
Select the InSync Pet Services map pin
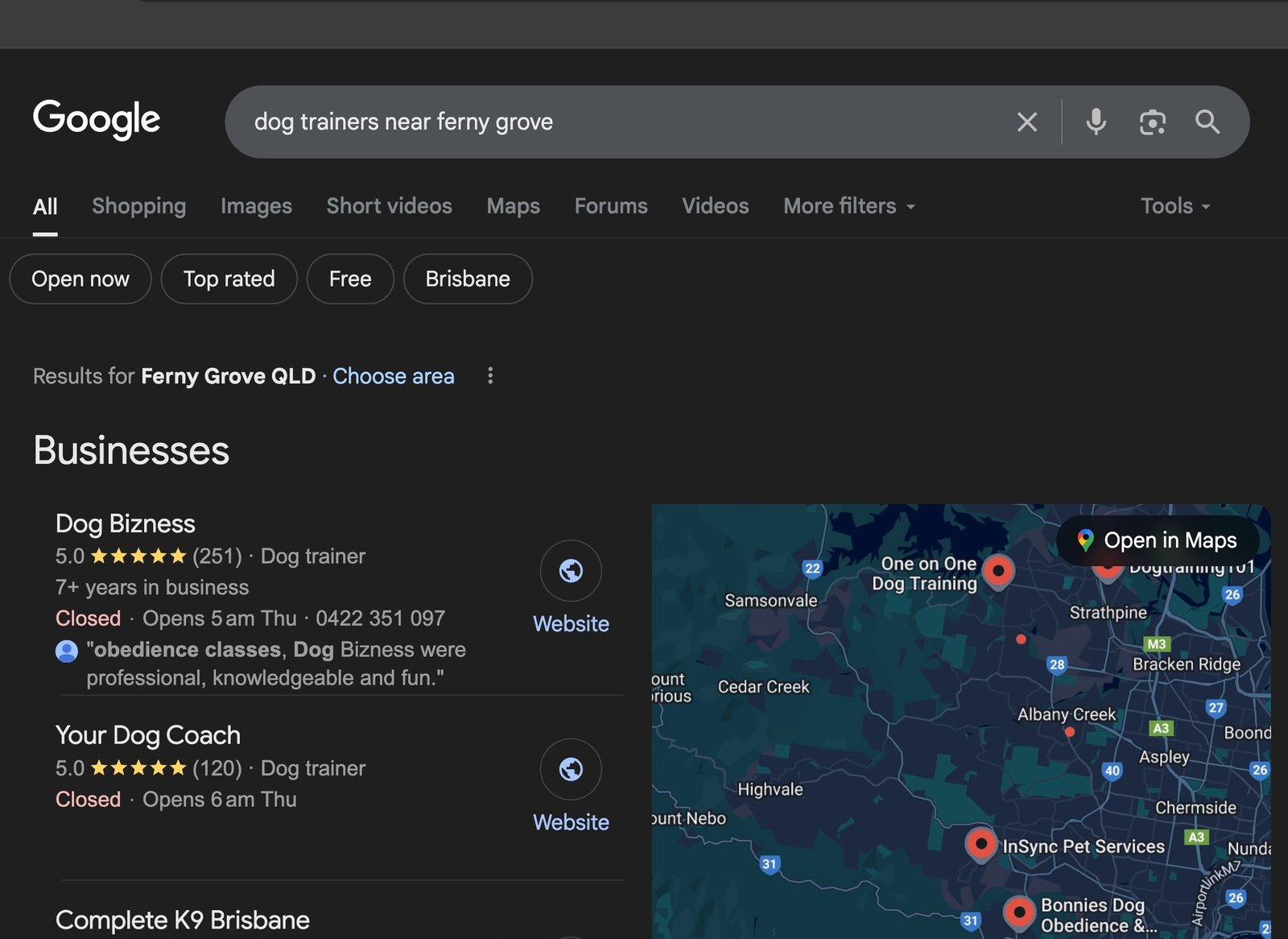(980, 846)
